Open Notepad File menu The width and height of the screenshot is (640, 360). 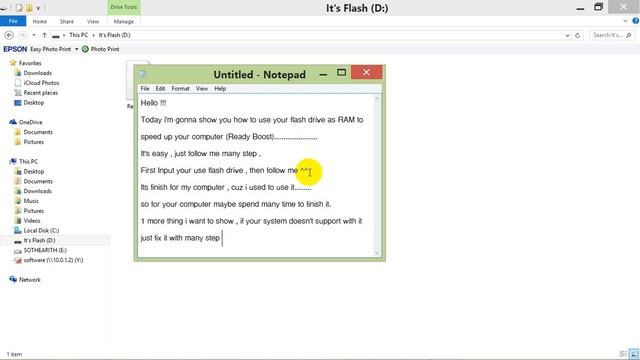(x=145, y=89)
